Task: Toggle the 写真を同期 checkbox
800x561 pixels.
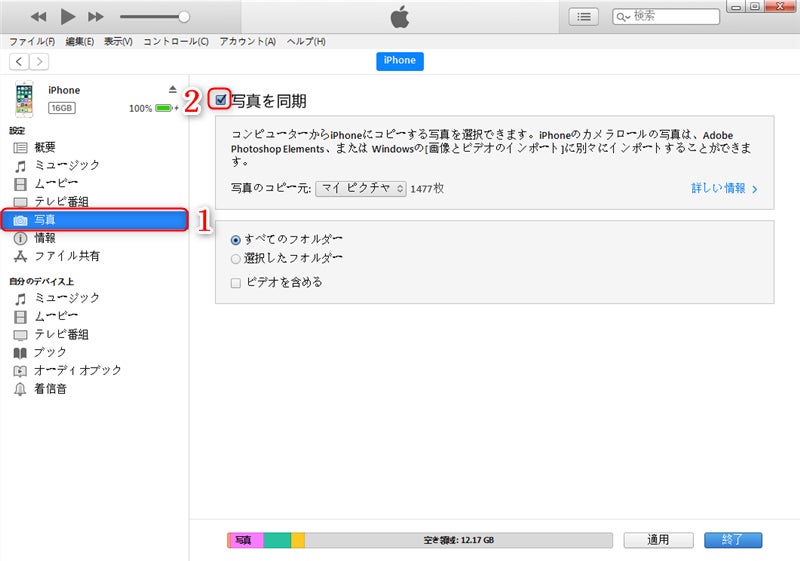Action: 220,99
